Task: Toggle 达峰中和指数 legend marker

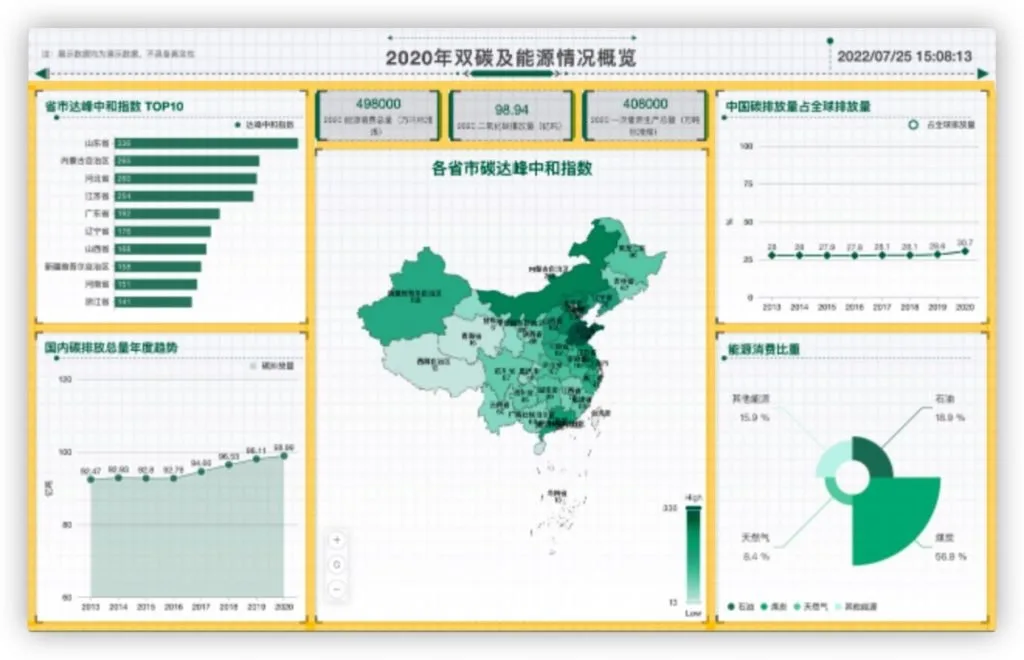Action: [x=238, y=125]
